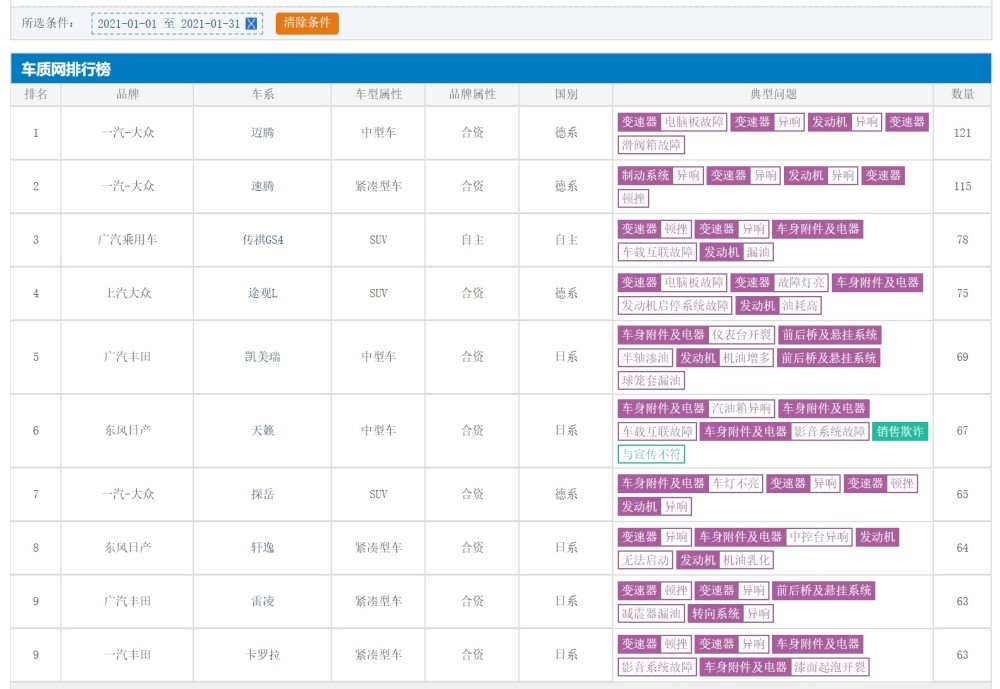Click the 机油乳化 problem tag
1000x689 pixels.
[x=746, y=560]
